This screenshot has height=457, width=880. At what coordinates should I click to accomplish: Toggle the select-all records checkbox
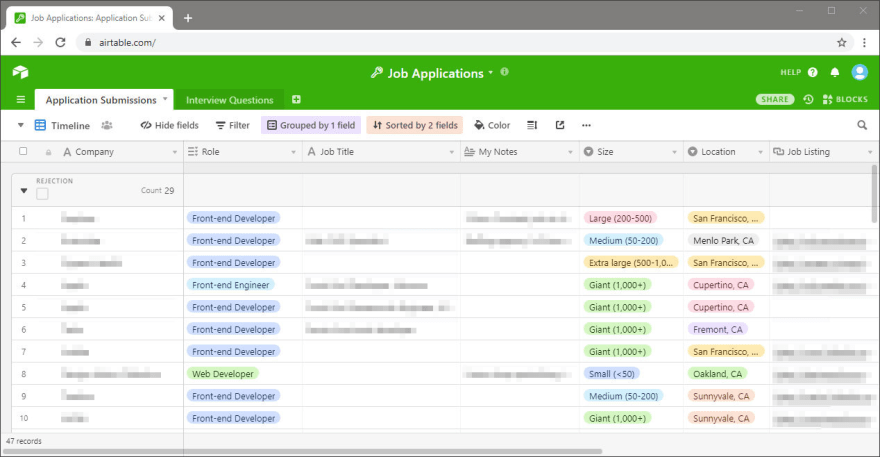coord(23,151)
